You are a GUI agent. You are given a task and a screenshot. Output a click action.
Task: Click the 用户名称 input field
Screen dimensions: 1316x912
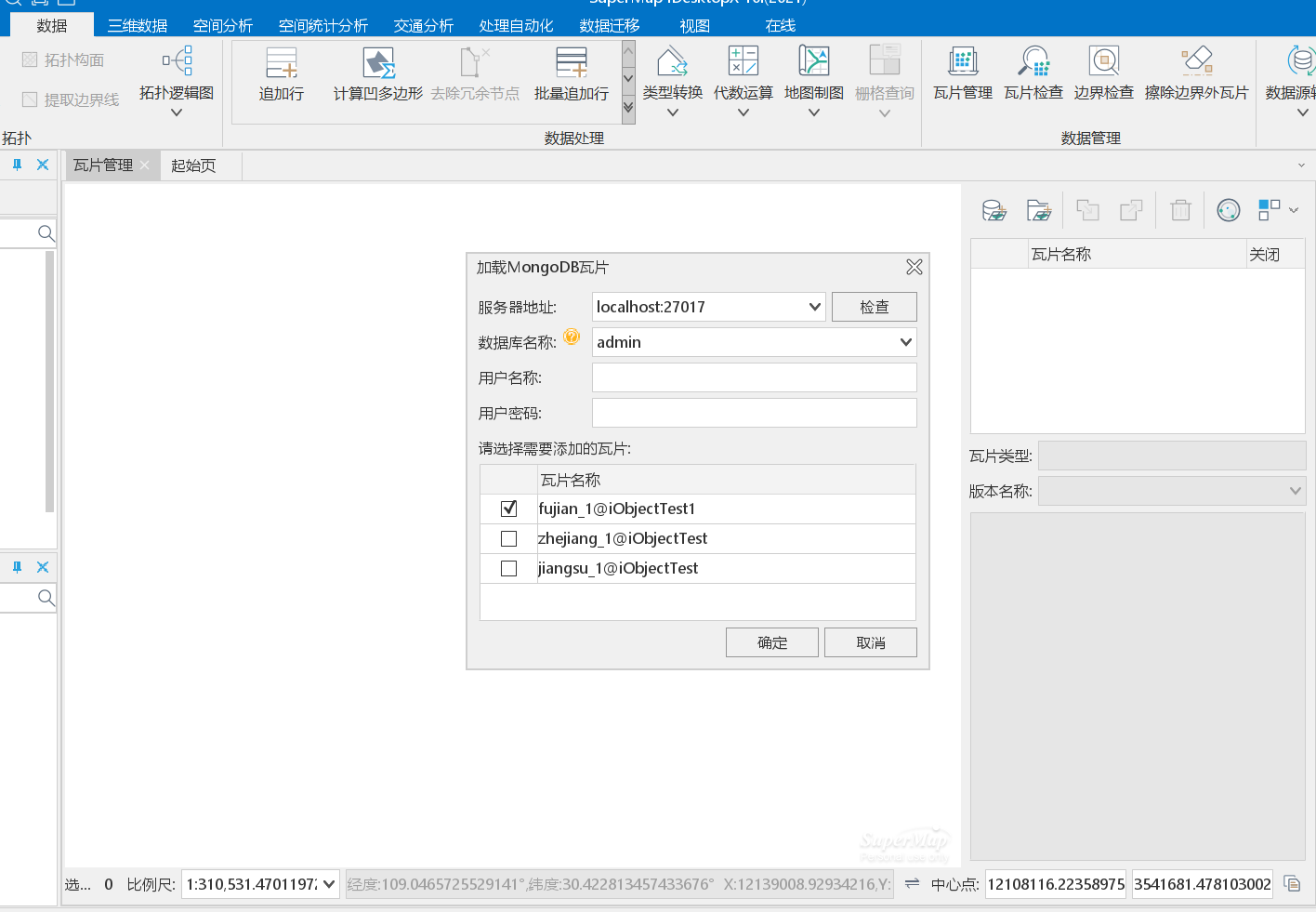(x=755, y=377)
